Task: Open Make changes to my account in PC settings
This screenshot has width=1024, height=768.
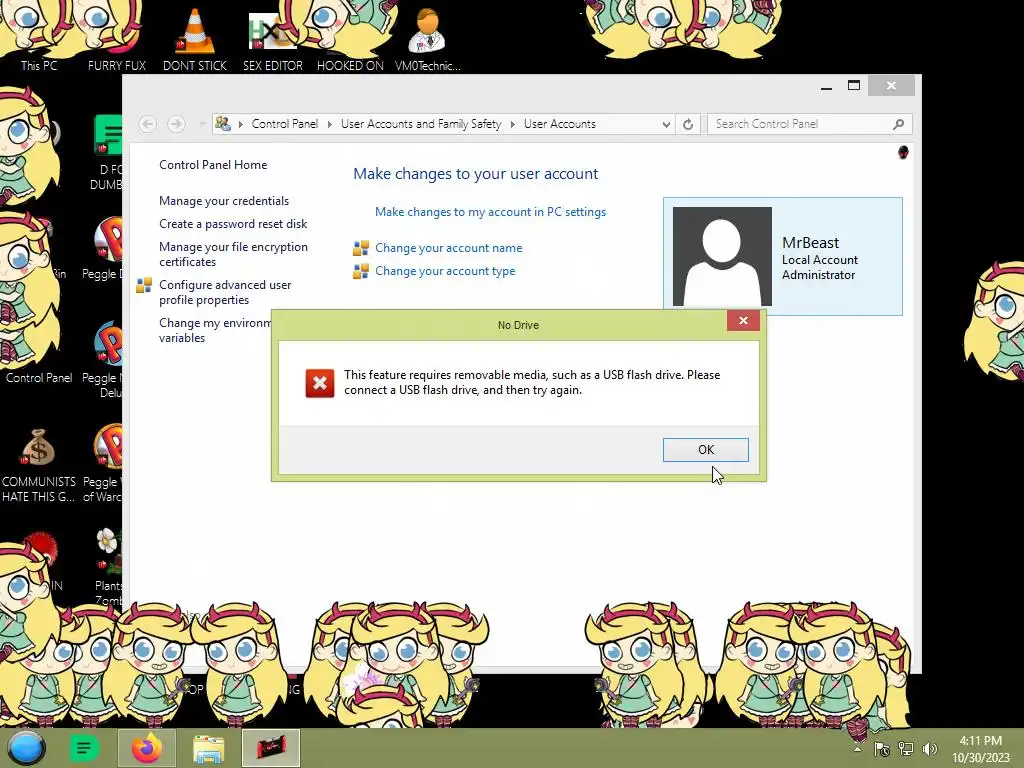Action: point(490,212)
